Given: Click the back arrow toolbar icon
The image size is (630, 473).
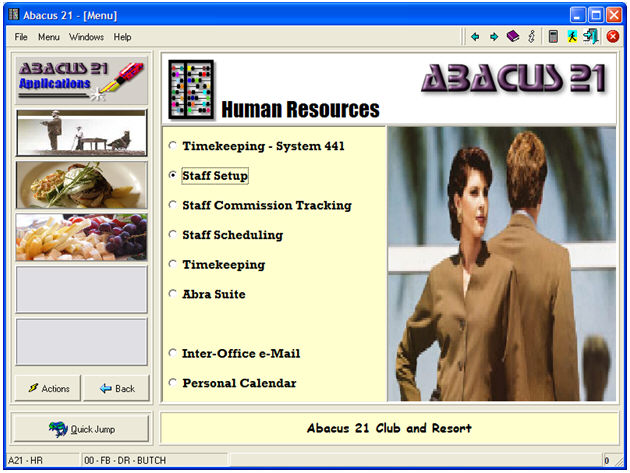Looking at the screenshot, I should (476, 37).
